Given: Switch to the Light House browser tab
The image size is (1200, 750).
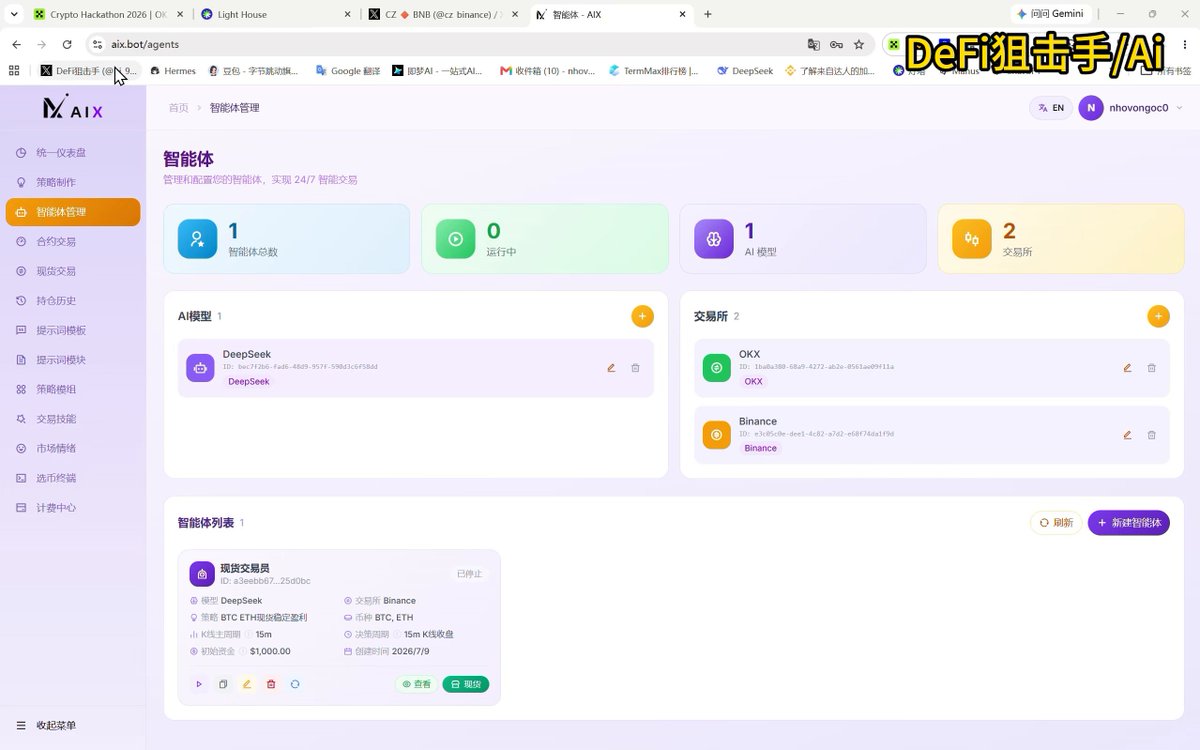Looking at the screenshot, I should pos(274,15).
